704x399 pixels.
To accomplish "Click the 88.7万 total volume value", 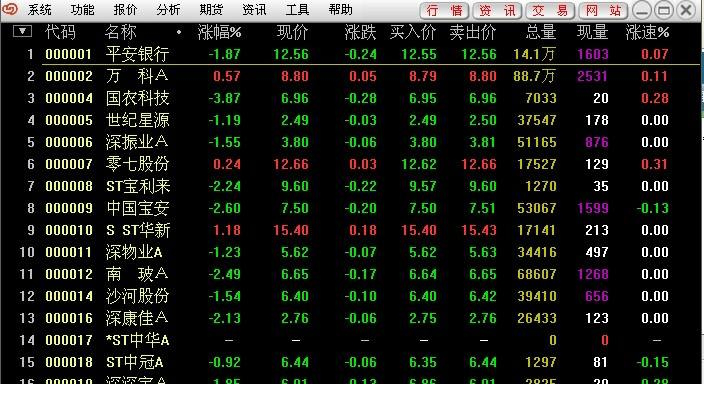I will coord(534,76).
